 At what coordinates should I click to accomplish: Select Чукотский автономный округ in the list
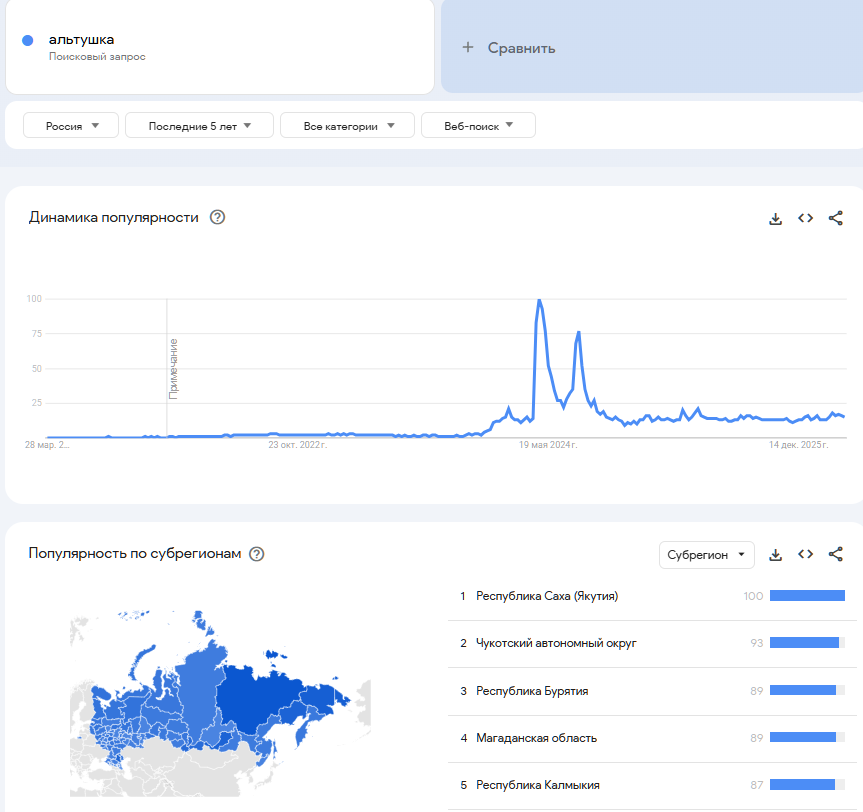tap(556, 643)
